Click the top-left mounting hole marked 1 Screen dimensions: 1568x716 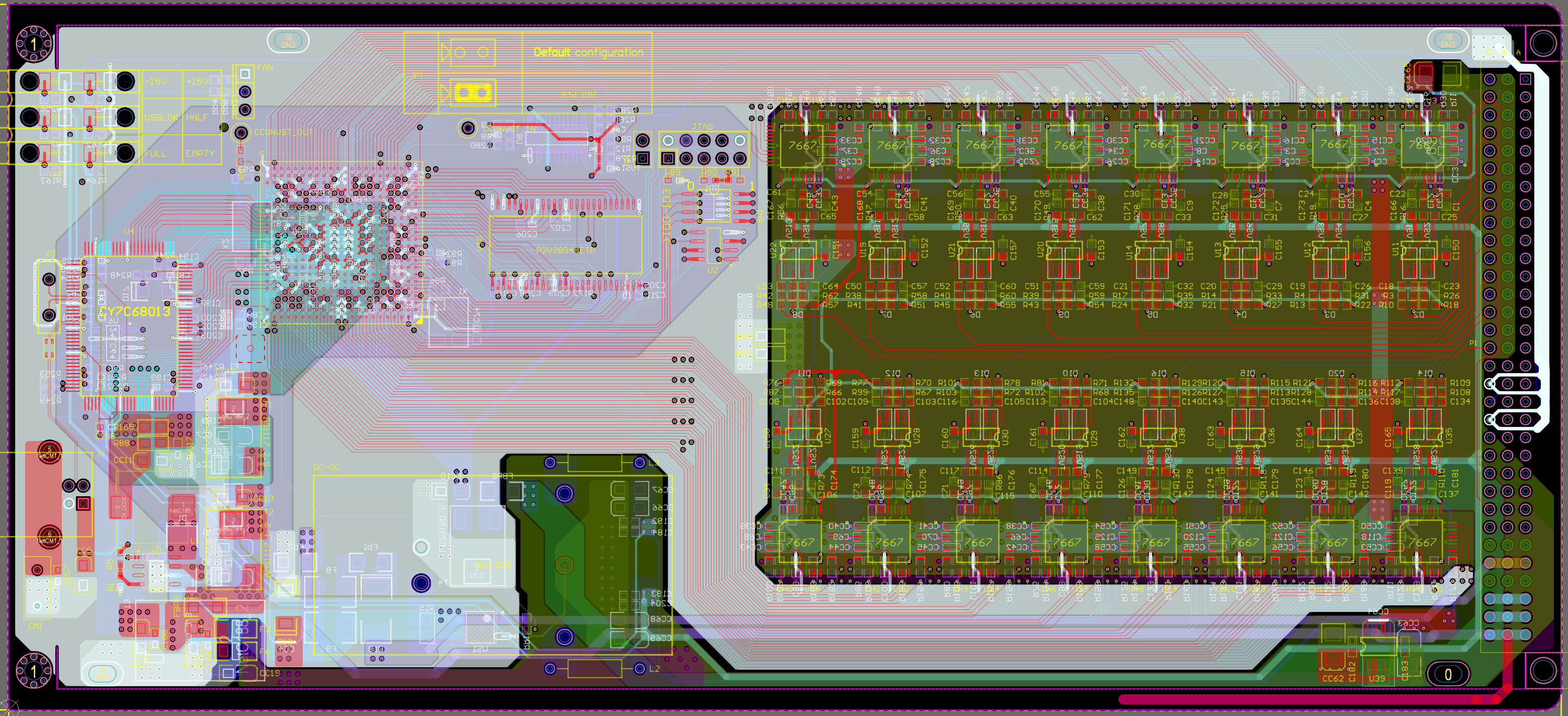[x=34, y=44]
